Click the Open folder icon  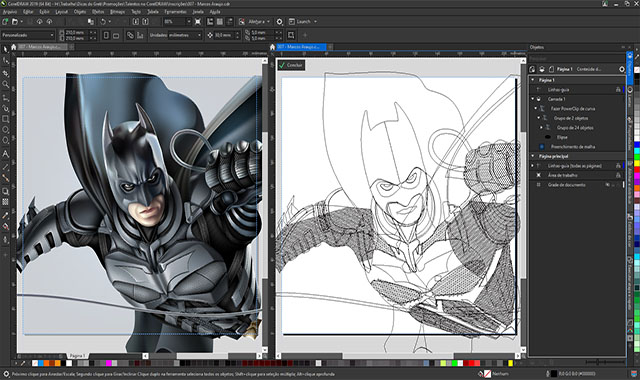[15, 21]
